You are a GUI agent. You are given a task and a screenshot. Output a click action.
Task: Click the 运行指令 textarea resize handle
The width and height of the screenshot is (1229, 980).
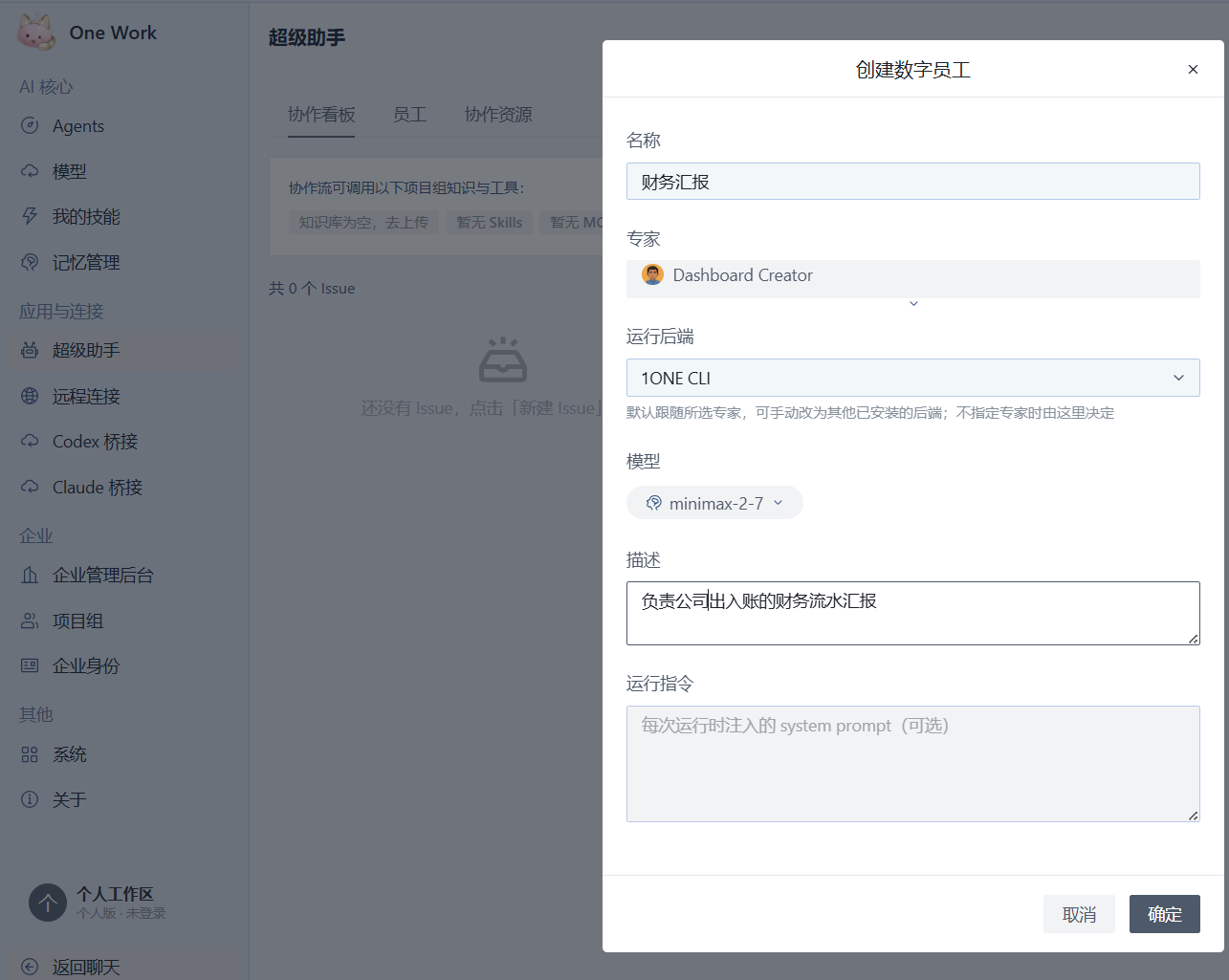(1193, 815)
